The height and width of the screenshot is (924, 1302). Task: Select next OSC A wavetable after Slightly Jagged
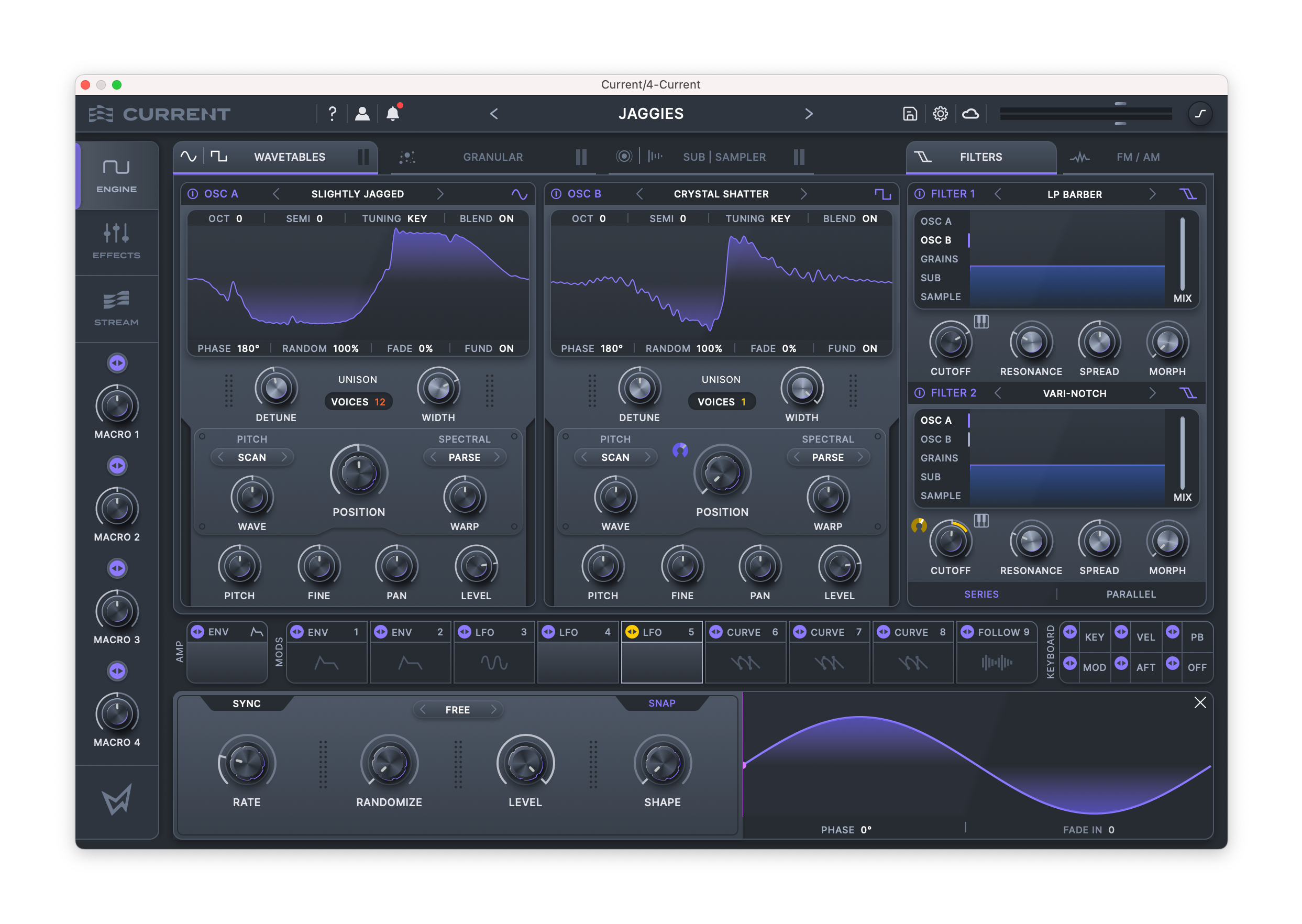[440, 194]
